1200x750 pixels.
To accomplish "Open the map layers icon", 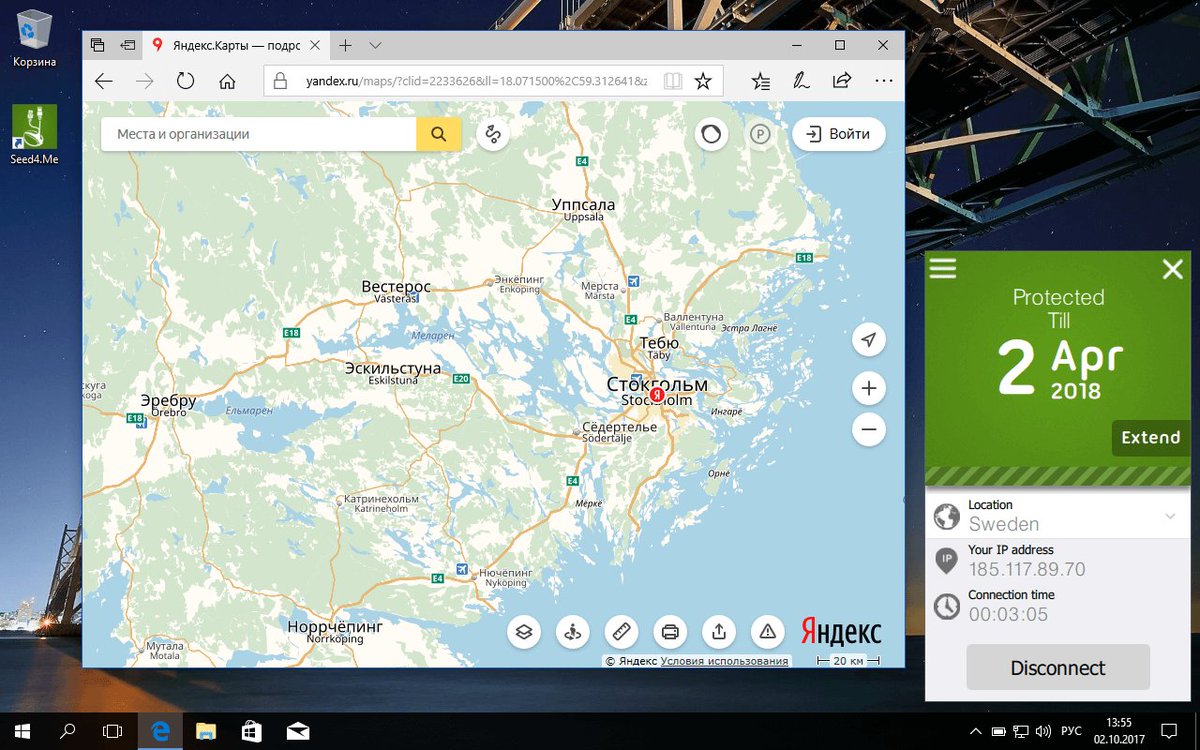I will (x=524, y=632).
